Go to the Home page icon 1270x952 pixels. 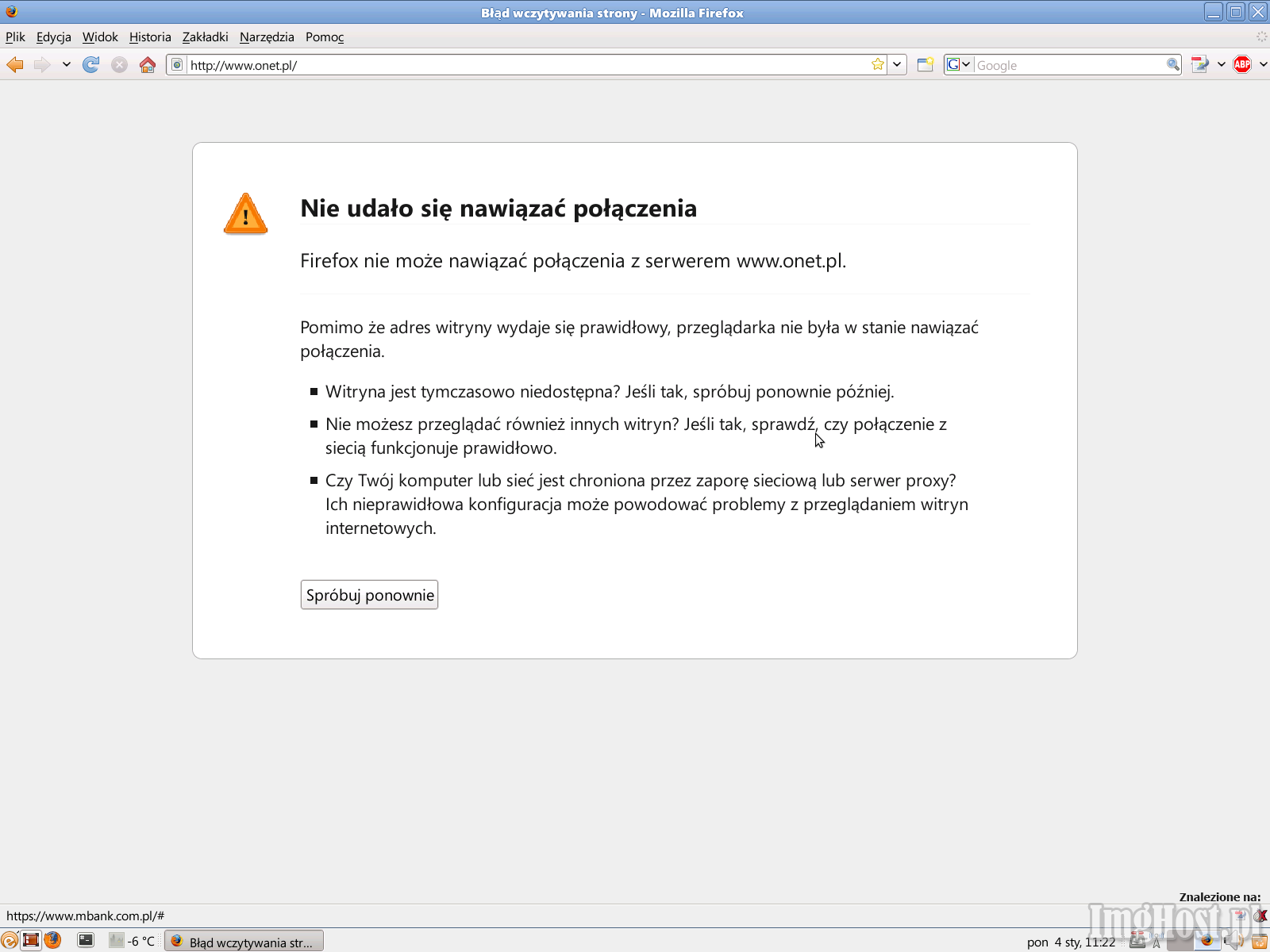[x=148, y=65]
